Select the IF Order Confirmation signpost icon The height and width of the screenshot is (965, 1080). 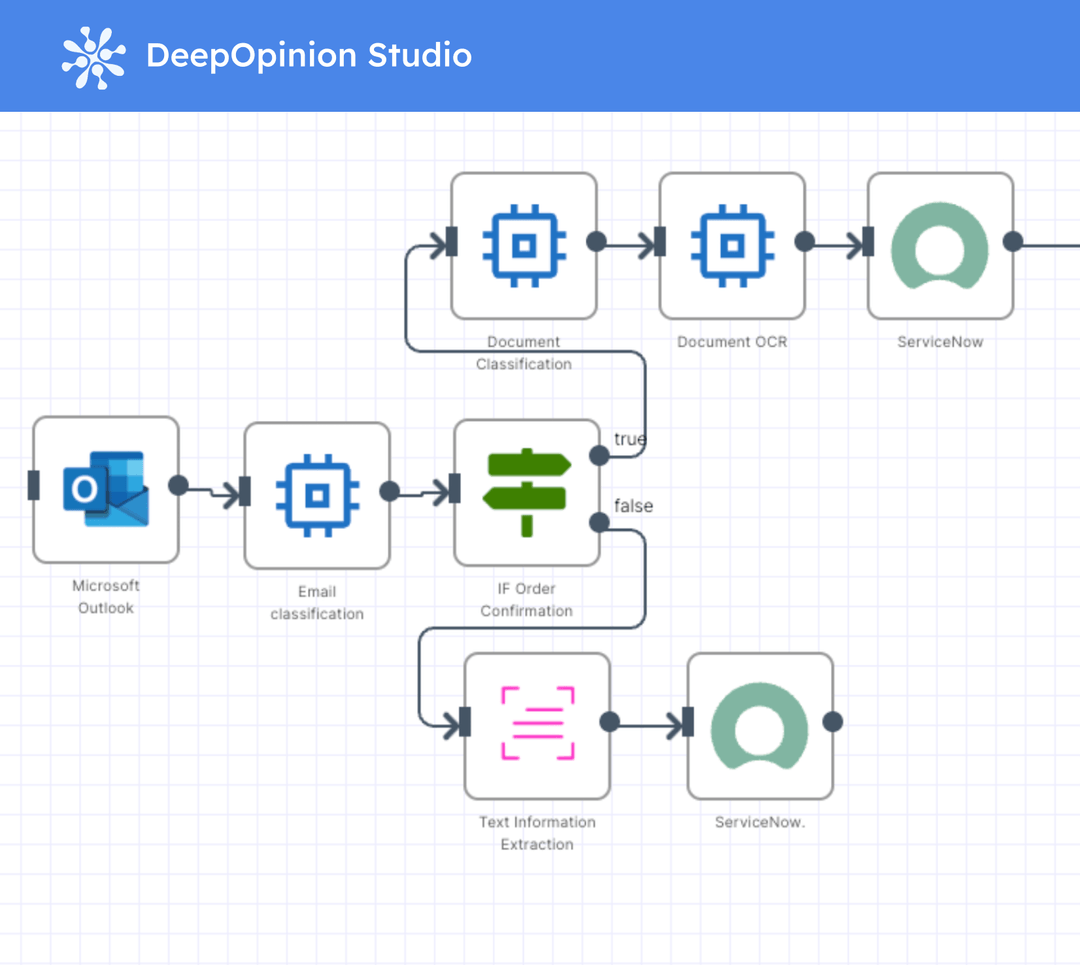526,492
